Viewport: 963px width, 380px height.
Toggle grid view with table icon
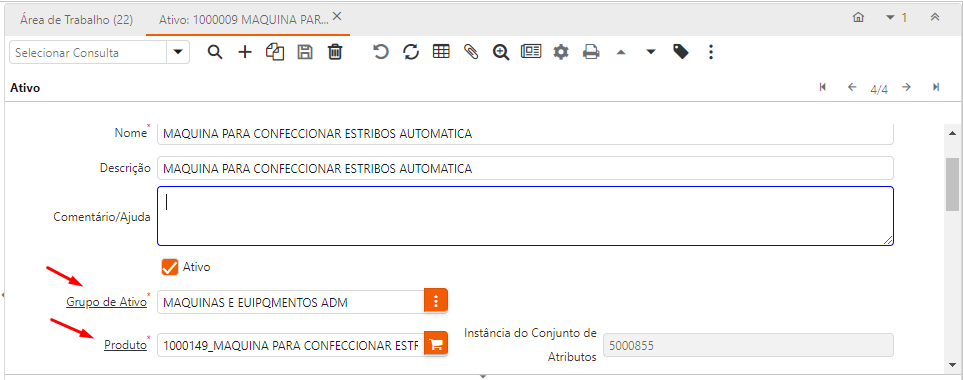[441, 52]
